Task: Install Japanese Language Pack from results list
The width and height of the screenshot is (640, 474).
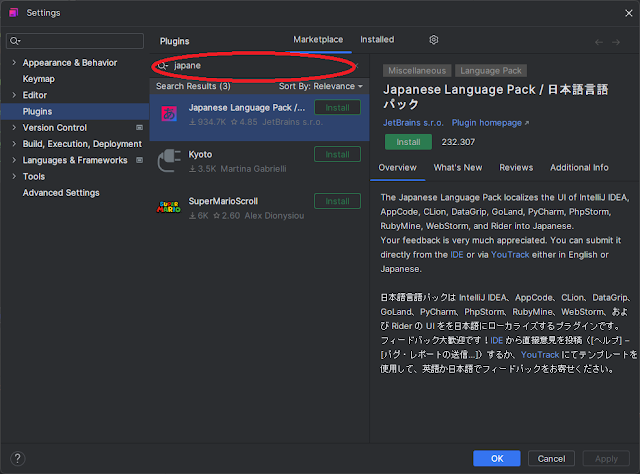Action: coord(337,108)
